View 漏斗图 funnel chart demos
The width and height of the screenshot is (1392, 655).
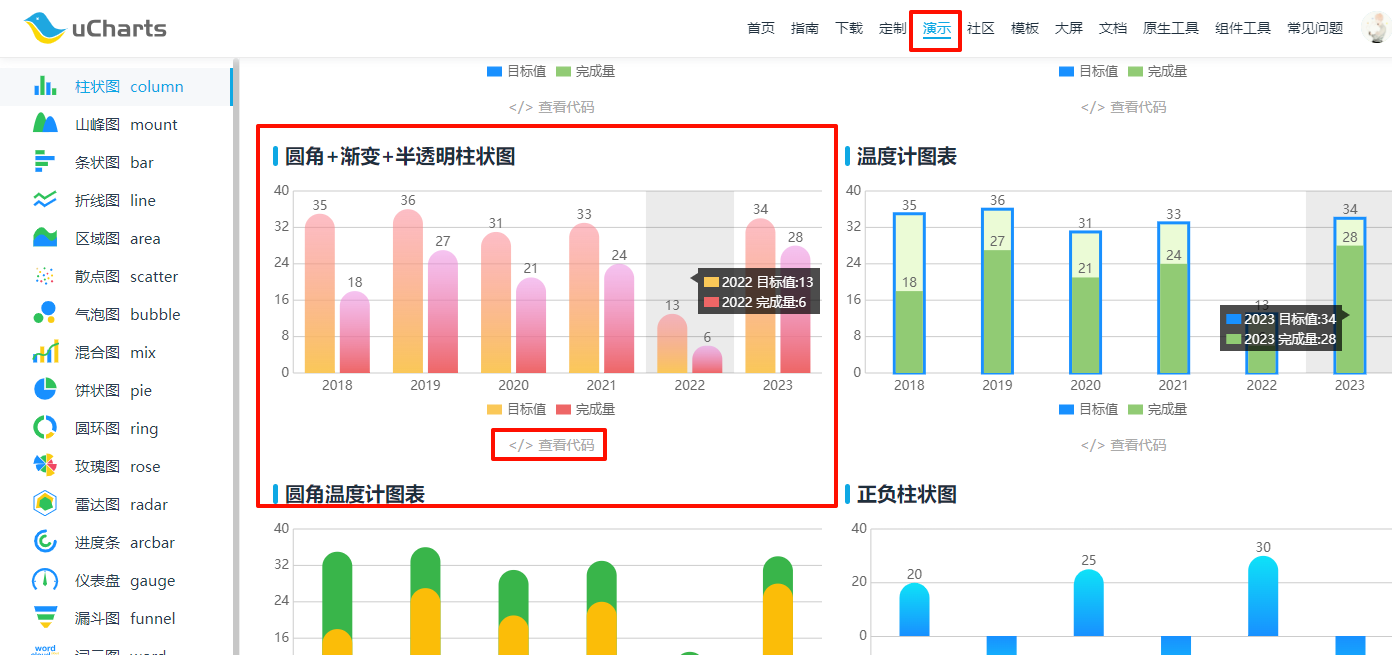[116, 619]
